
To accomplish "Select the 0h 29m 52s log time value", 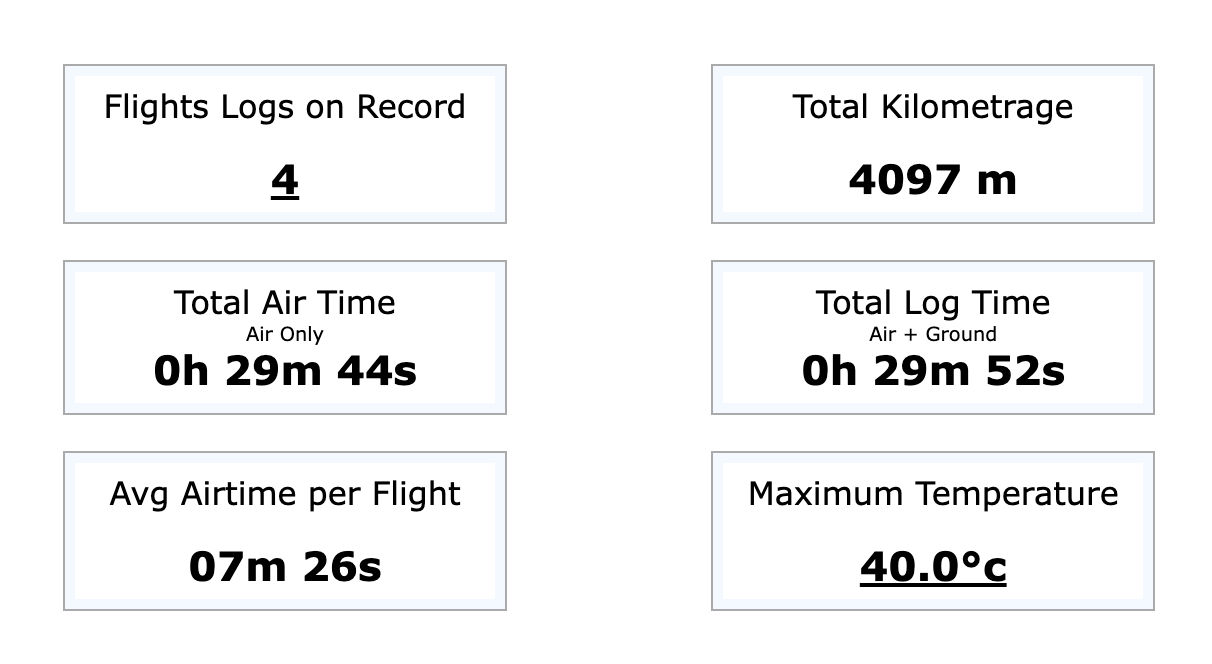I will click(933, 371).
